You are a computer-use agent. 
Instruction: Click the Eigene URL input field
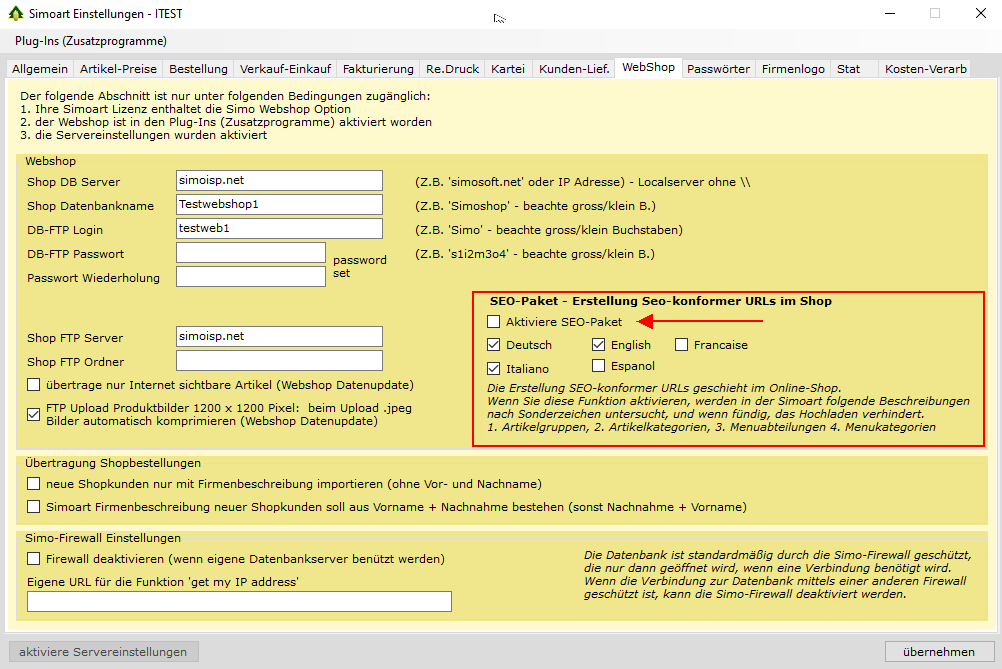tap(239, 602)
